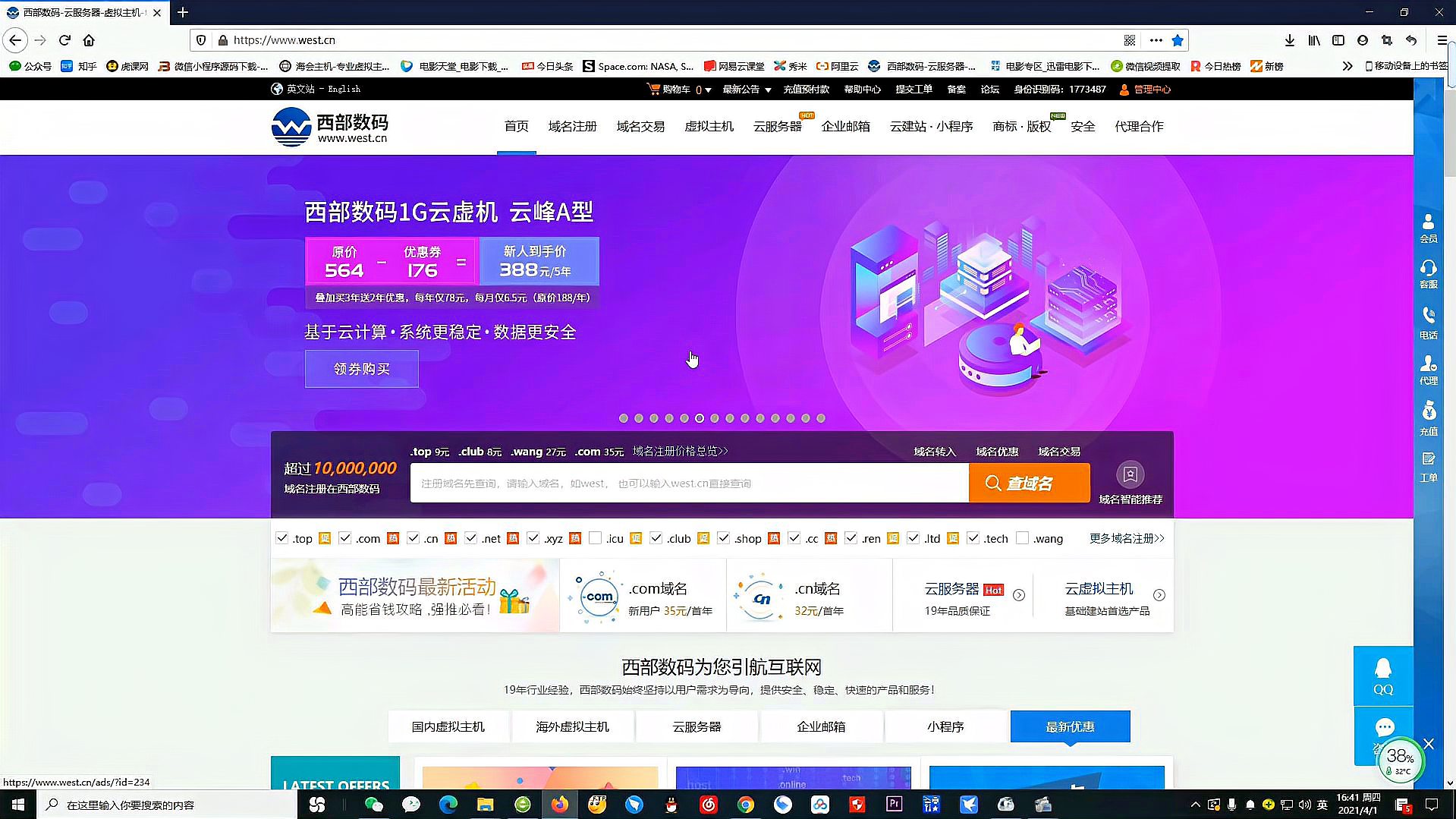Click the blue bookmark star icon
1456x819 pixels.
(x=1178, y=40)
